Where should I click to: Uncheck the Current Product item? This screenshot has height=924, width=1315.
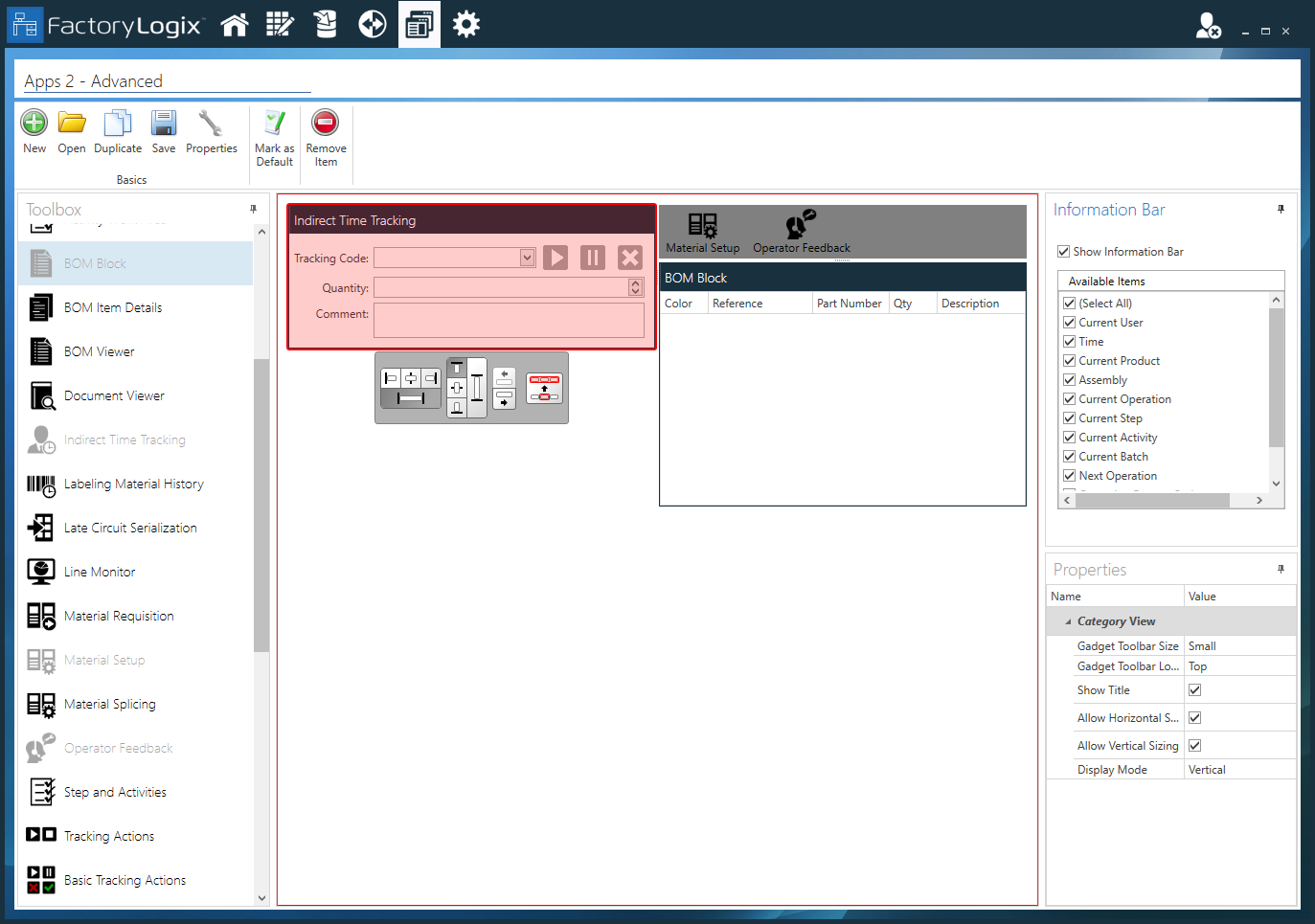pos(1069,360)
